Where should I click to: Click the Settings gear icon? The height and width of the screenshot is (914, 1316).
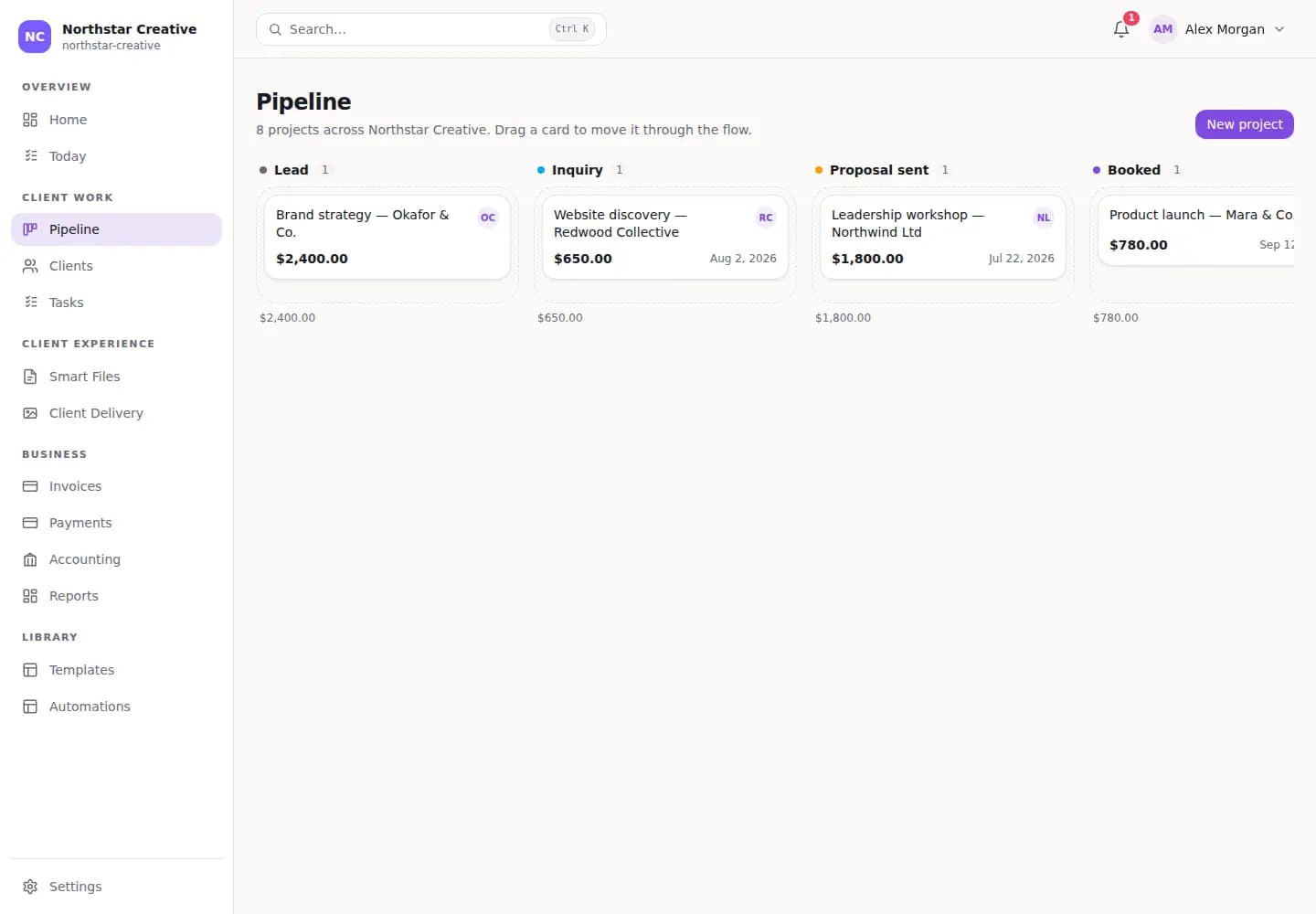tap(30, 887)
